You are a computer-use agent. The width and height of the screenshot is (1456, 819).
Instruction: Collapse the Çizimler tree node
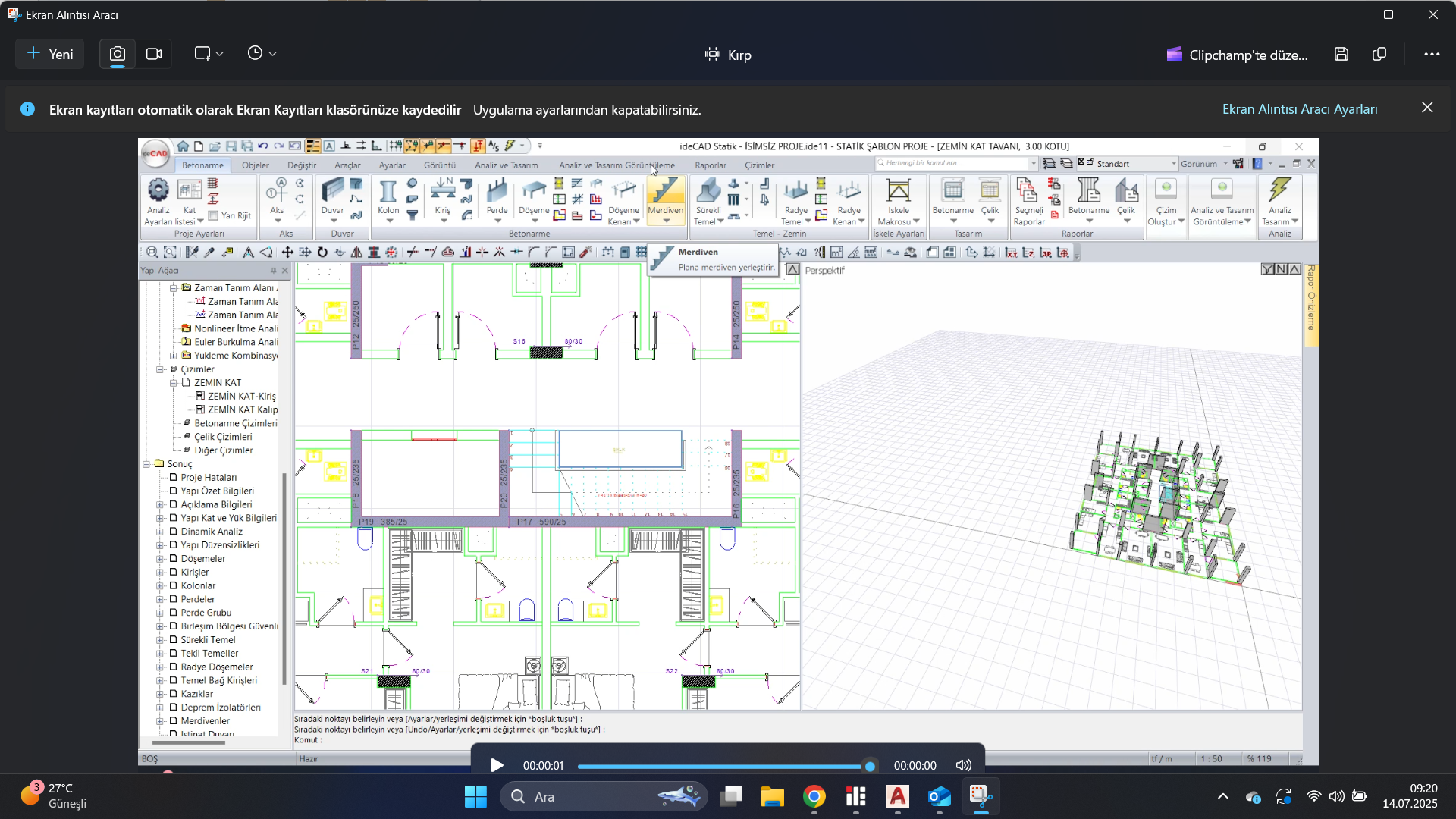(160, 369)
